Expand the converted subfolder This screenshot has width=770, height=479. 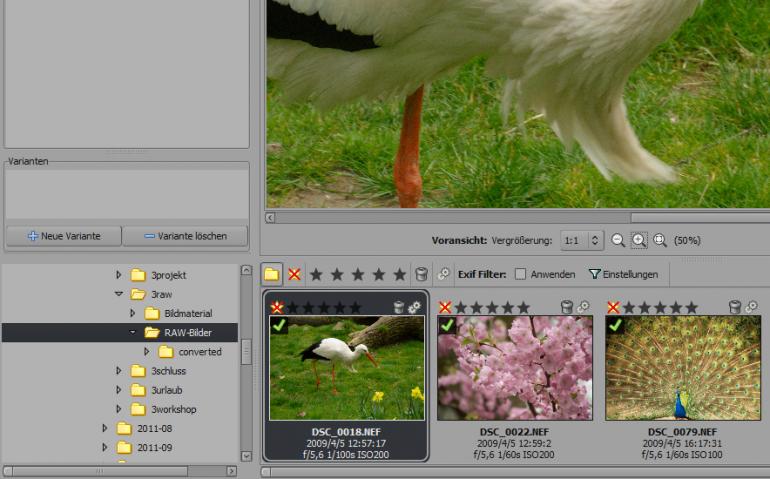coord(146,351)
